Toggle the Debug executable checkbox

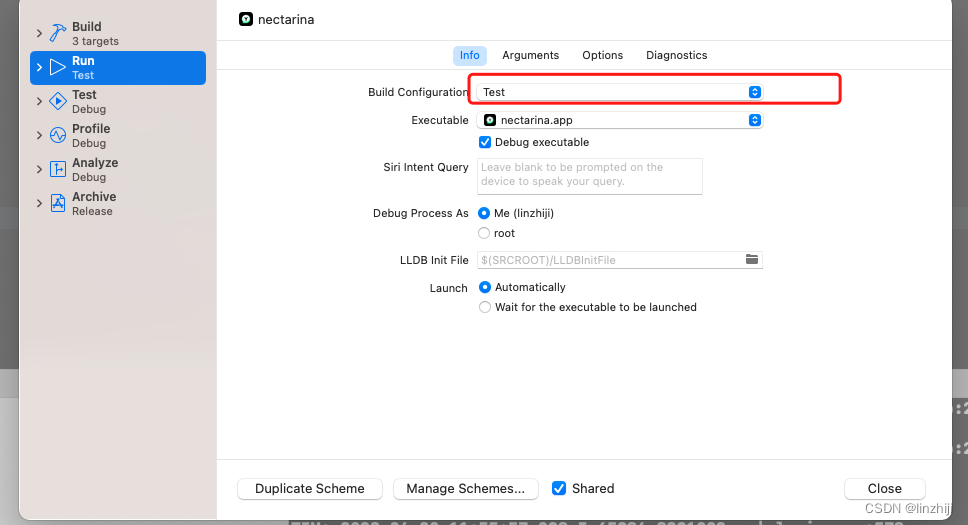(x=485, y=142)
